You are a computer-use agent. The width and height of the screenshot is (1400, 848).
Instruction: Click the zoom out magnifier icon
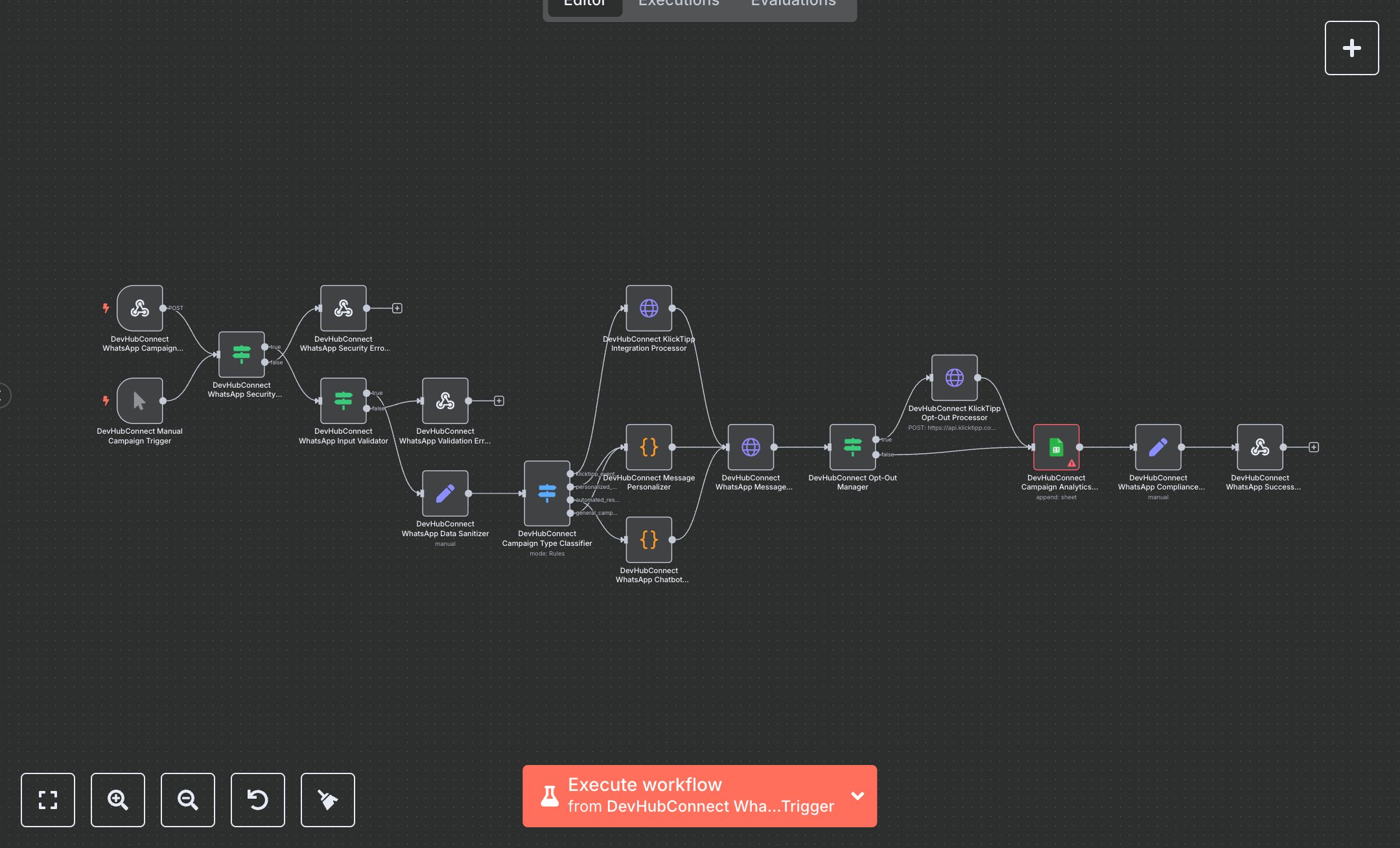point(188,799)
